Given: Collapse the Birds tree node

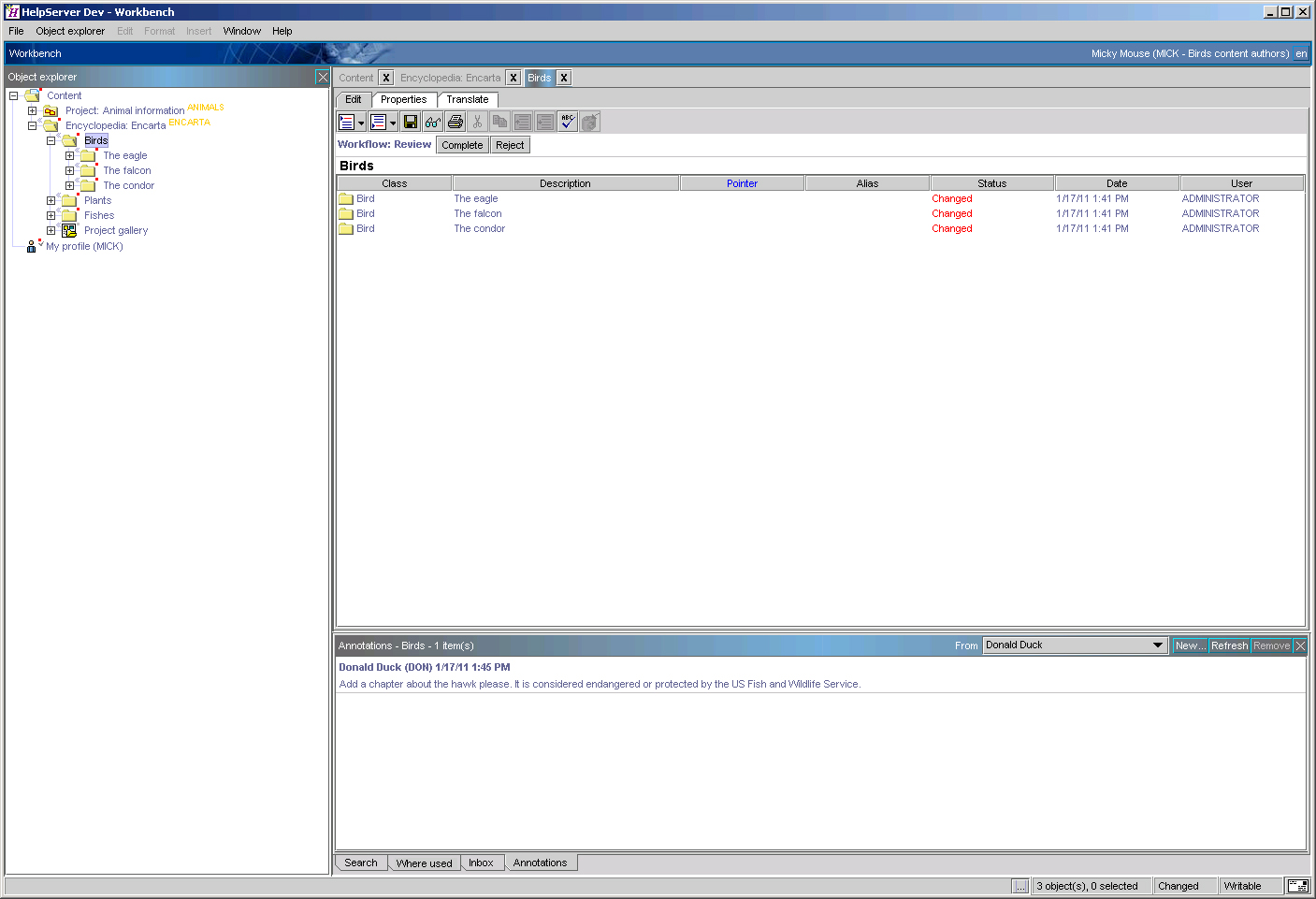Looking at the screenshot, I should (51, 140).
